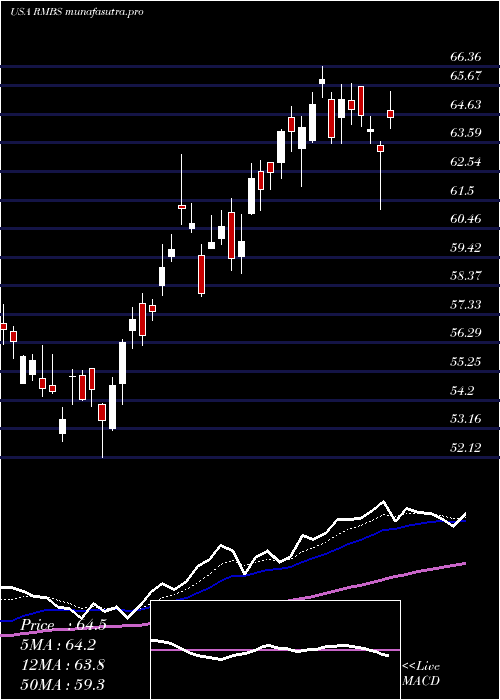Click the Price : 64.5 readout

pyautogui.click(x=63, y=625)
